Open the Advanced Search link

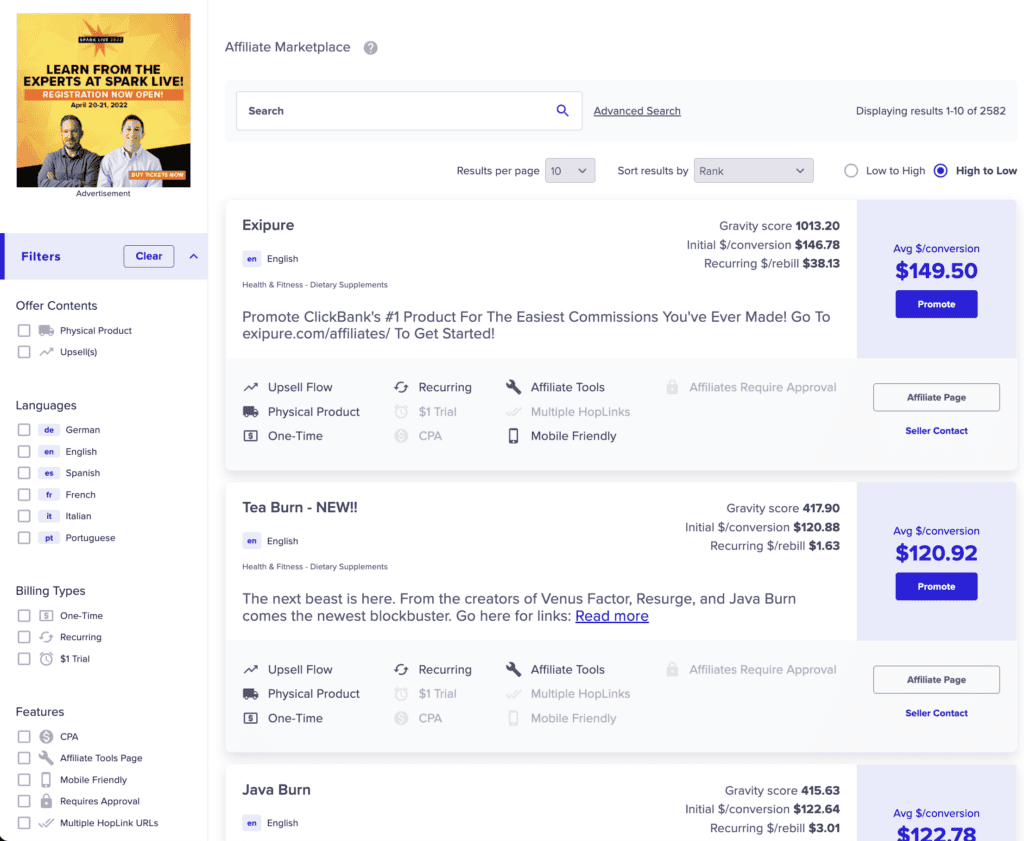[637, 111]
